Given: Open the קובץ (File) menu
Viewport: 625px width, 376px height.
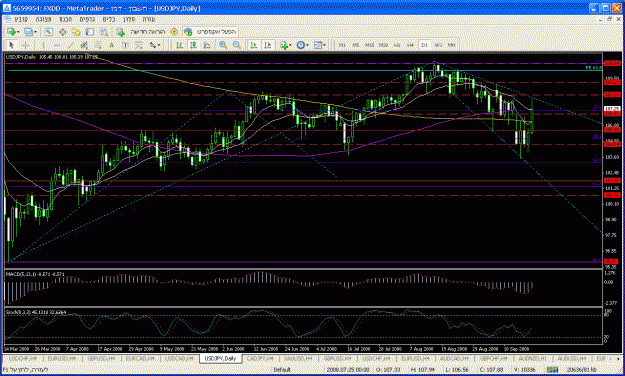Looking at the screenshot, I should (x=21, y=19).
